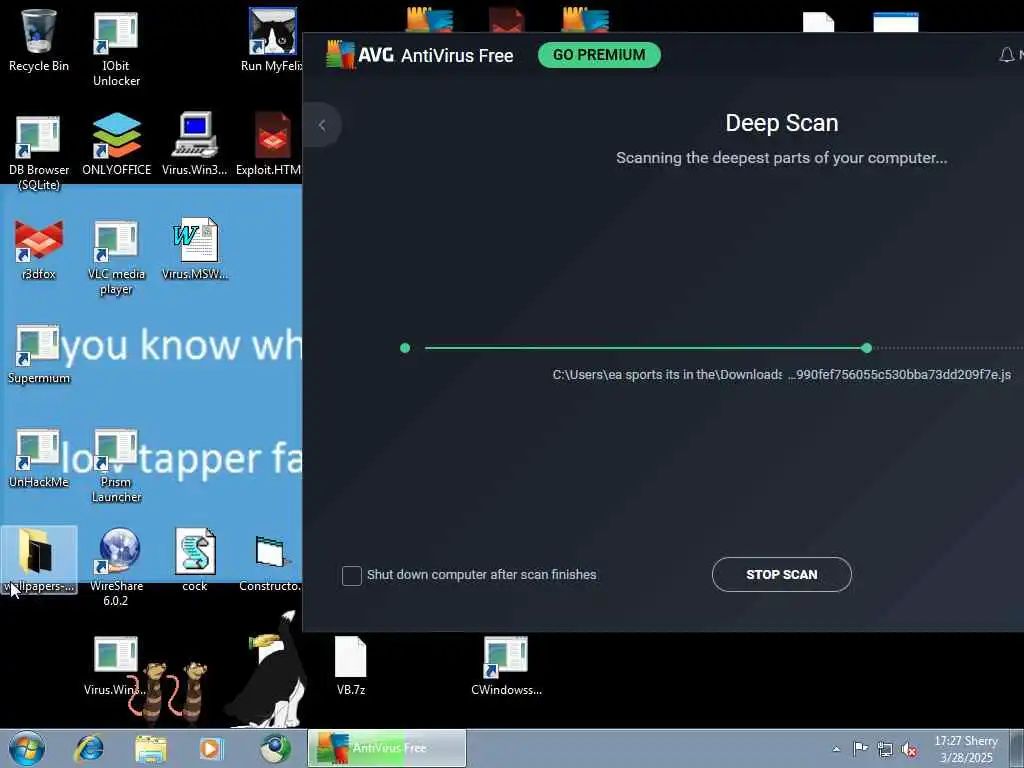Launch IObit Unlocker shortcut
Viewport: 1024px width, 768px height.
(116, 47)
